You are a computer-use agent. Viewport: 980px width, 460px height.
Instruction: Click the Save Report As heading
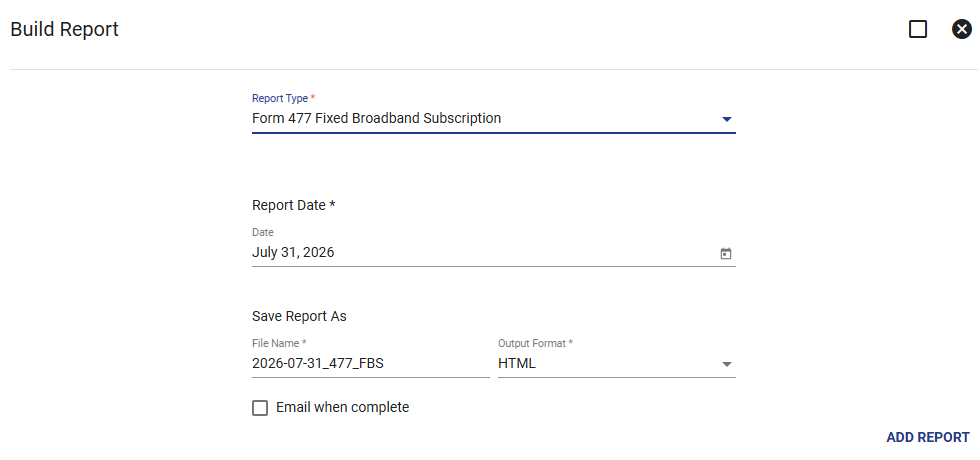[x=299, y=316]
